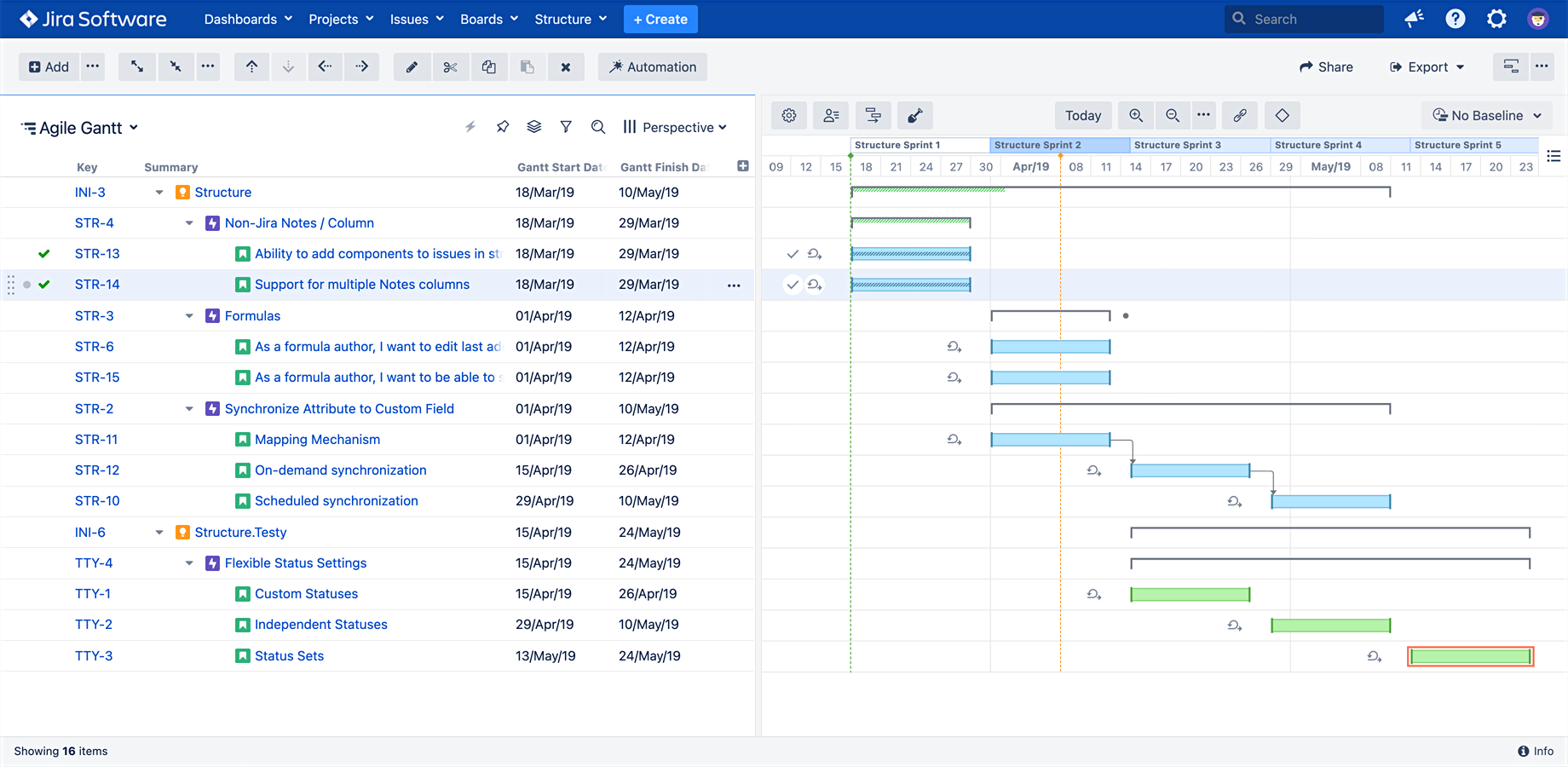This screenshot has width=1568, height=767.
Task: Open Jira notifications megaphone icon
Action: point(1415,19)
